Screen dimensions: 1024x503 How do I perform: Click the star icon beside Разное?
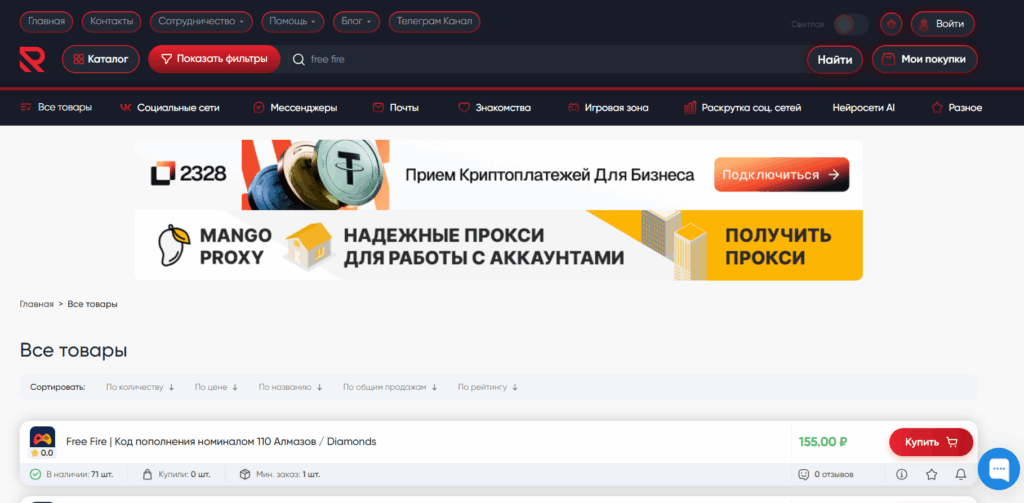pyautogui.click(x=937, y=108)
